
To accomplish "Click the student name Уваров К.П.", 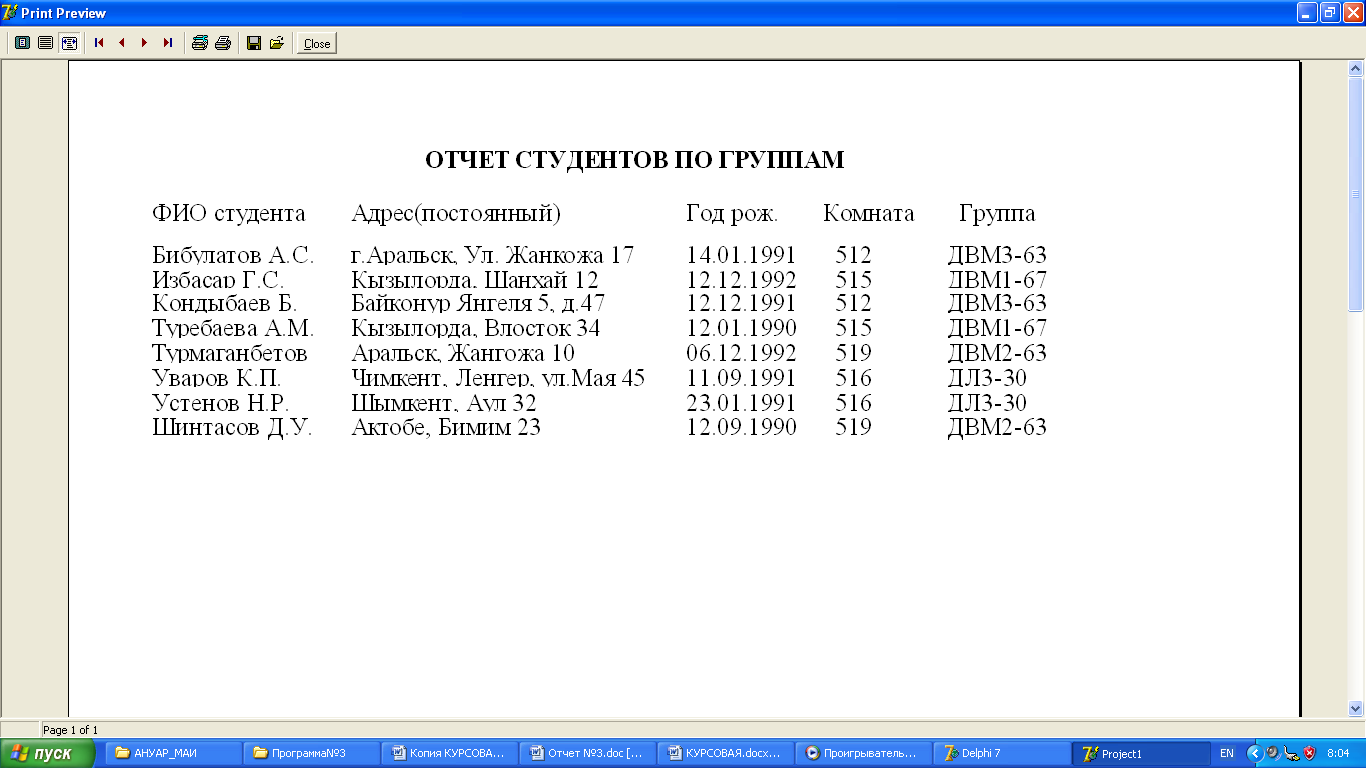I will pos(217,379).
